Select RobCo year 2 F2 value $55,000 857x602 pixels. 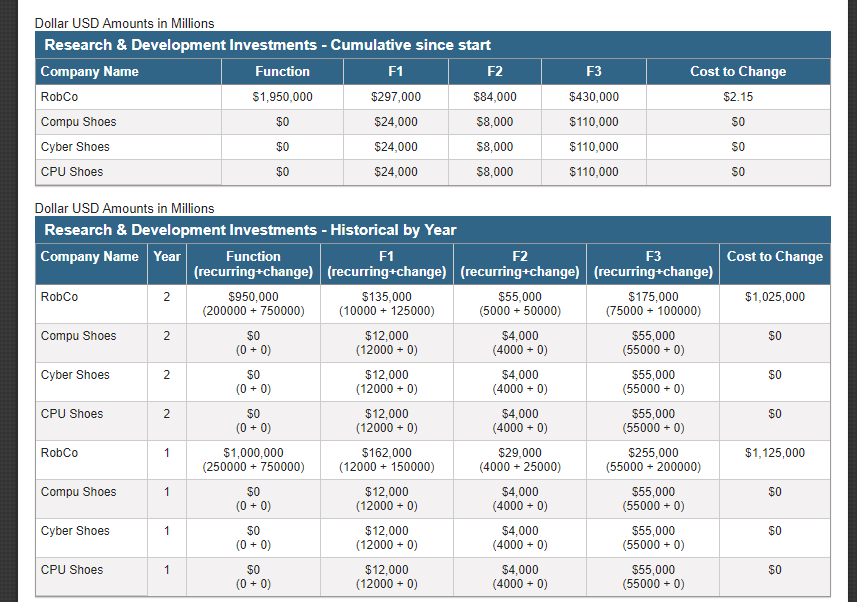(x=520, y=297)
